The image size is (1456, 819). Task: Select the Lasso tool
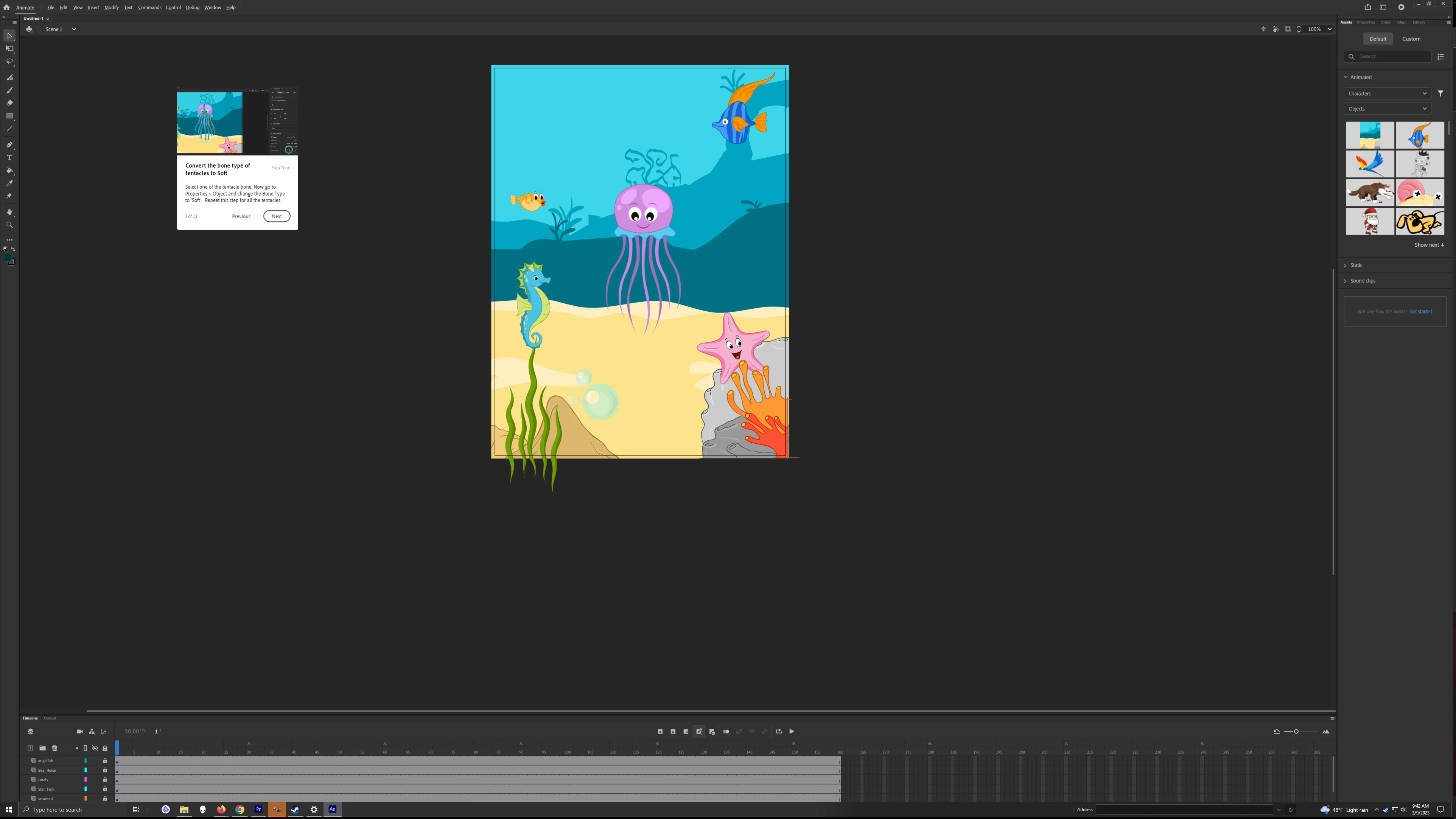tap(9, 62)
